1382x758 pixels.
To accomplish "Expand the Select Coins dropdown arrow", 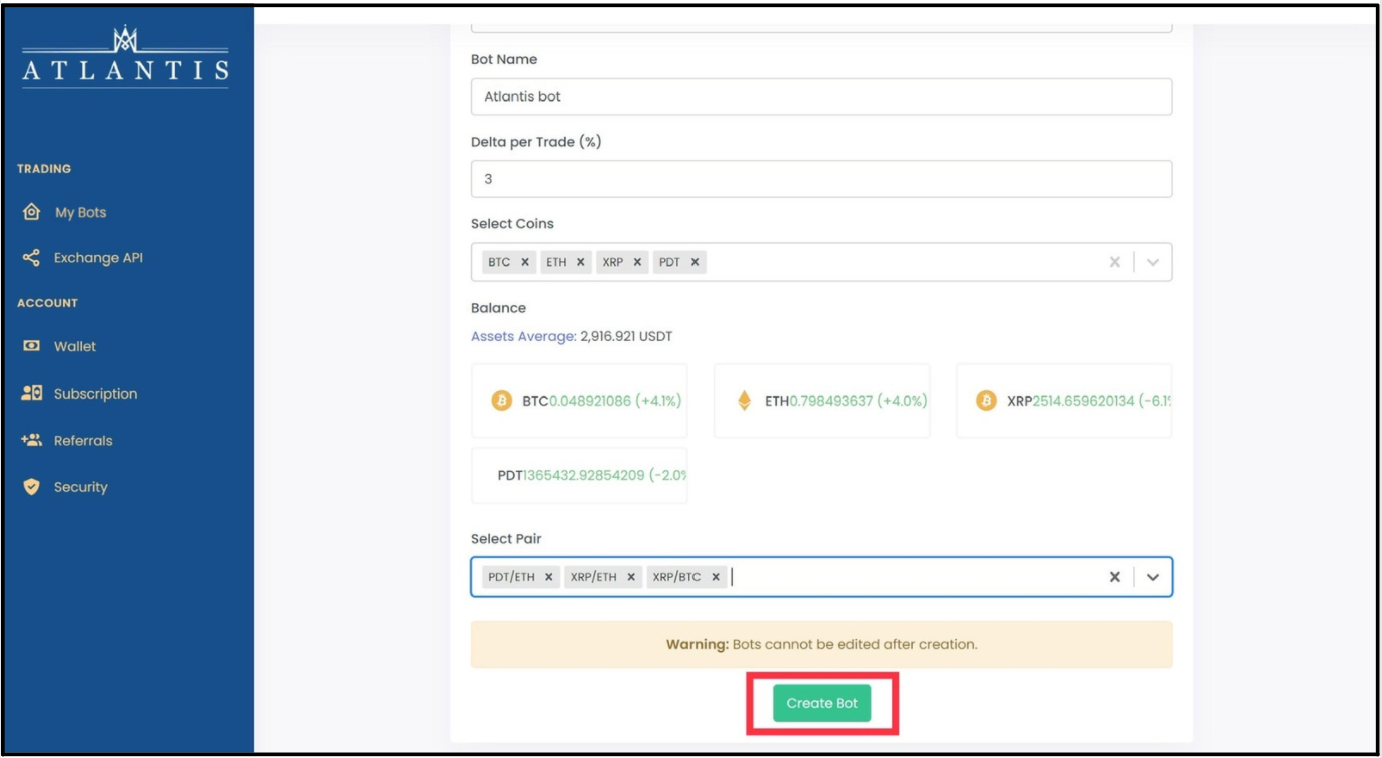I will click(x=1153, y=262).
